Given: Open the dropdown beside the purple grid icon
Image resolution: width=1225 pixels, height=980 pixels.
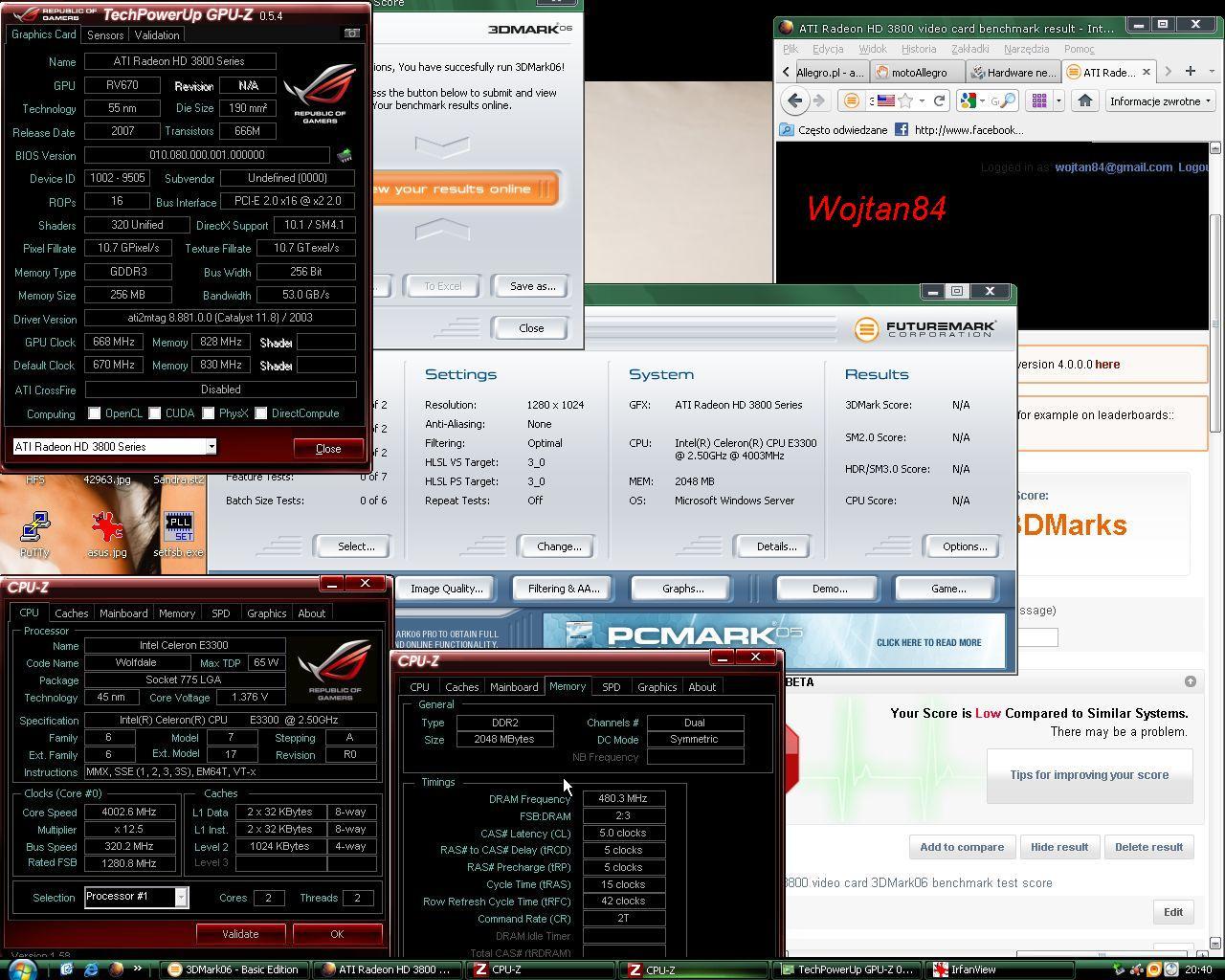Looking at the screenshot, I should coord(1058,100).
